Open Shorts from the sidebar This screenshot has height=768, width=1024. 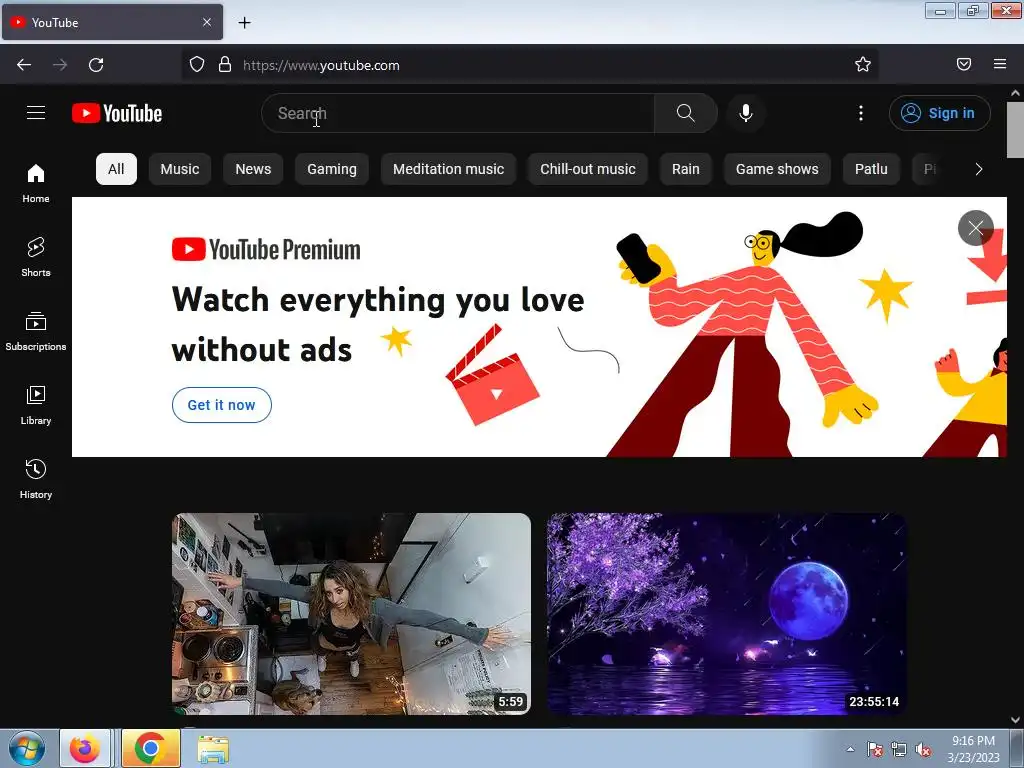pyautogui.click(x=36, y=257)
